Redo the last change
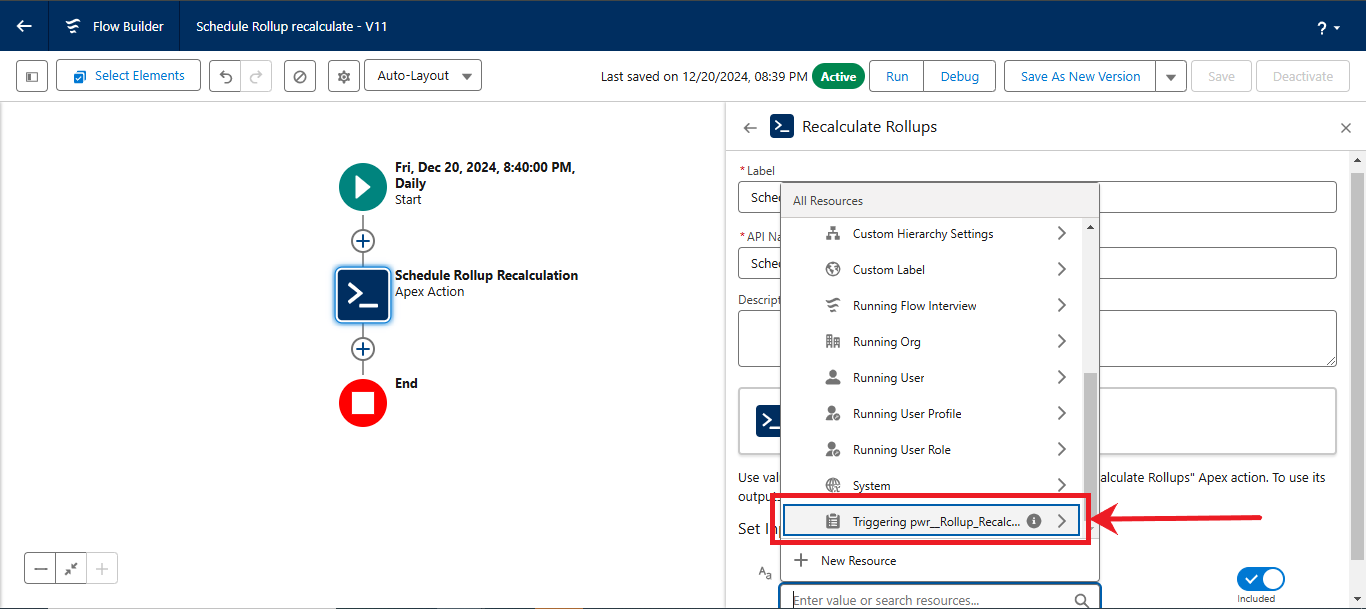 256,76
